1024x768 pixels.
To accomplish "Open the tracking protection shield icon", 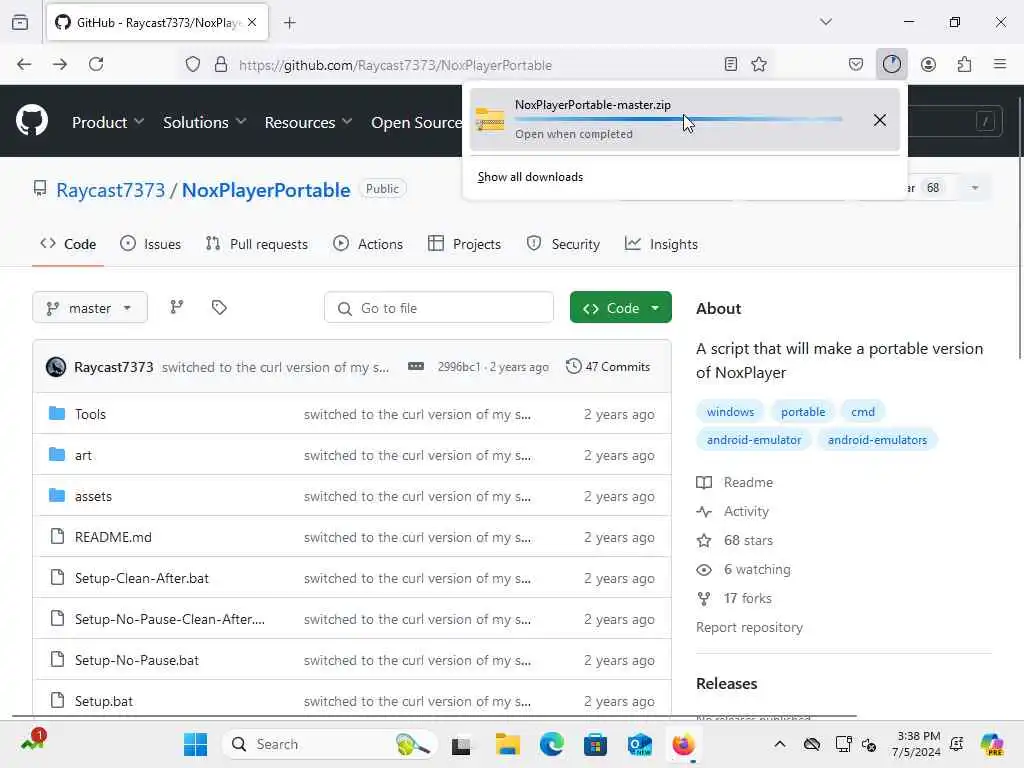I will 193,64.
